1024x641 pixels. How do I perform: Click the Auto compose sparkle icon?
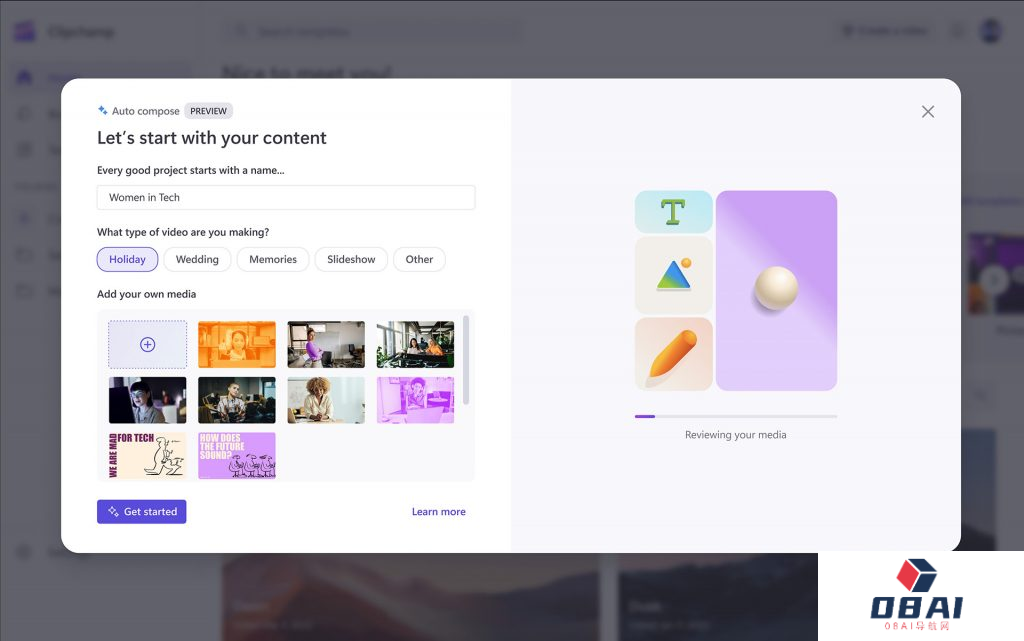click(103, 111)
